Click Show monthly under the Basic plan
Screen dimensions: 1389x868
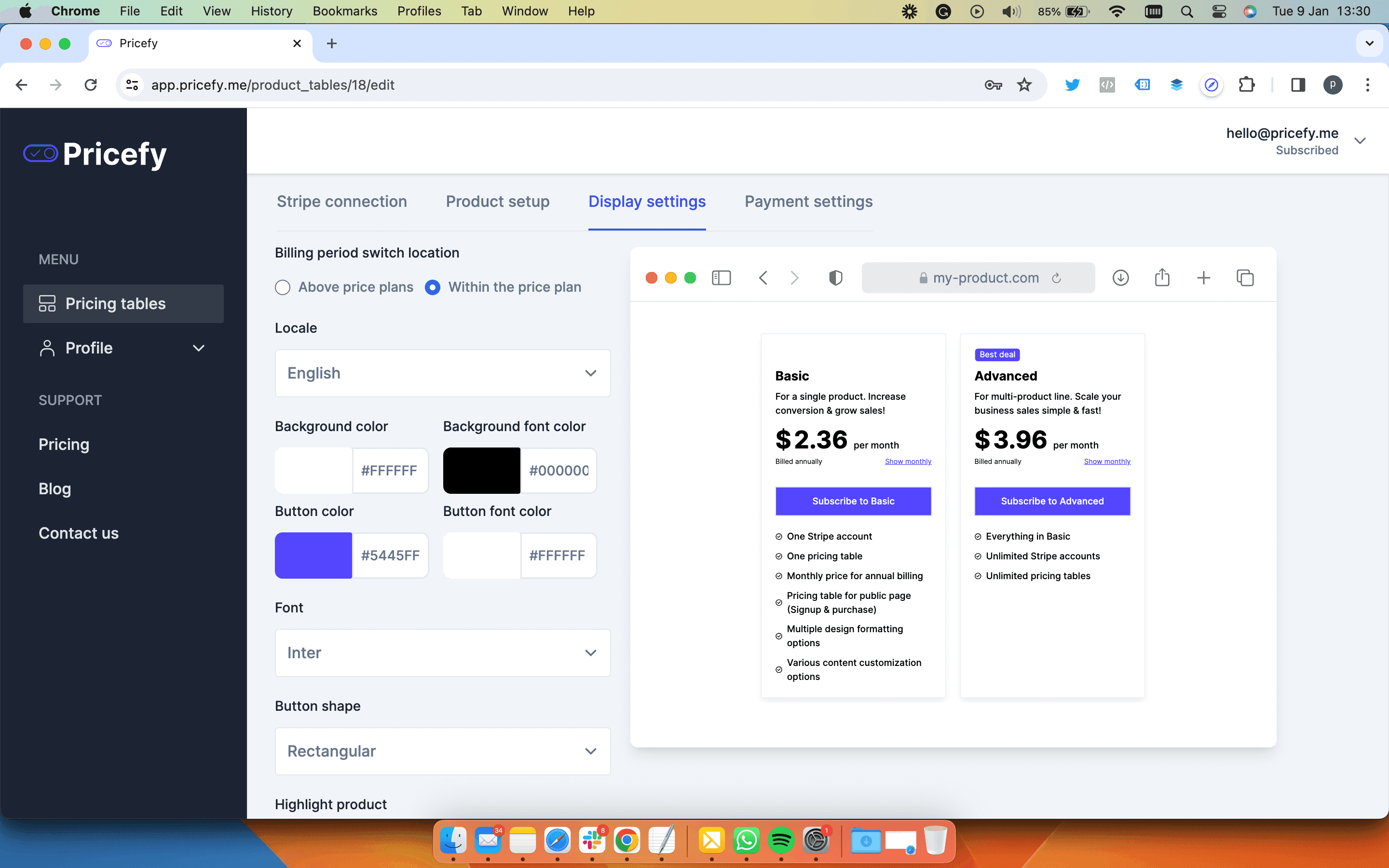click(908, 461)
